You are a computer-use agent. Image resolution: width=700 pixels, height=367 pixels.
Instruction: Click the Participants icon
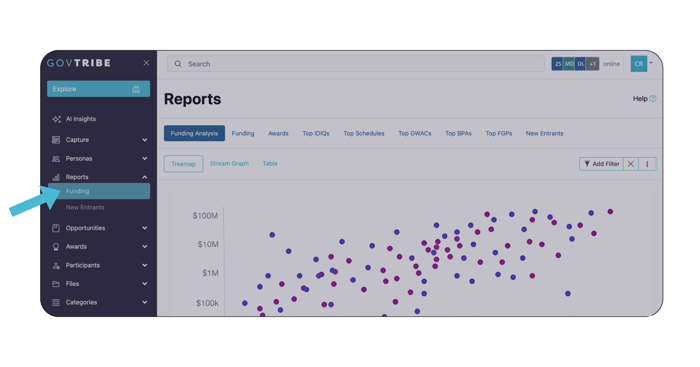[x=56, y=266]
